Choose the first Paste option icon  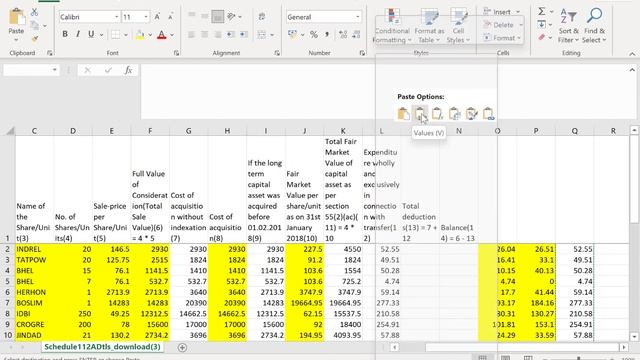point(403,113)
